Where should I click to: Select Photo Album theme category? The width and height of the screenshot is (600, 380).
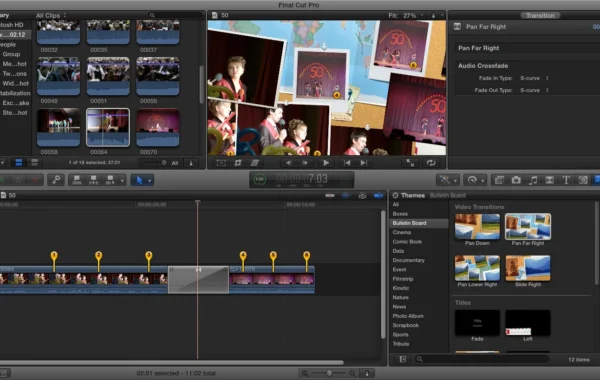click(419, 316)
